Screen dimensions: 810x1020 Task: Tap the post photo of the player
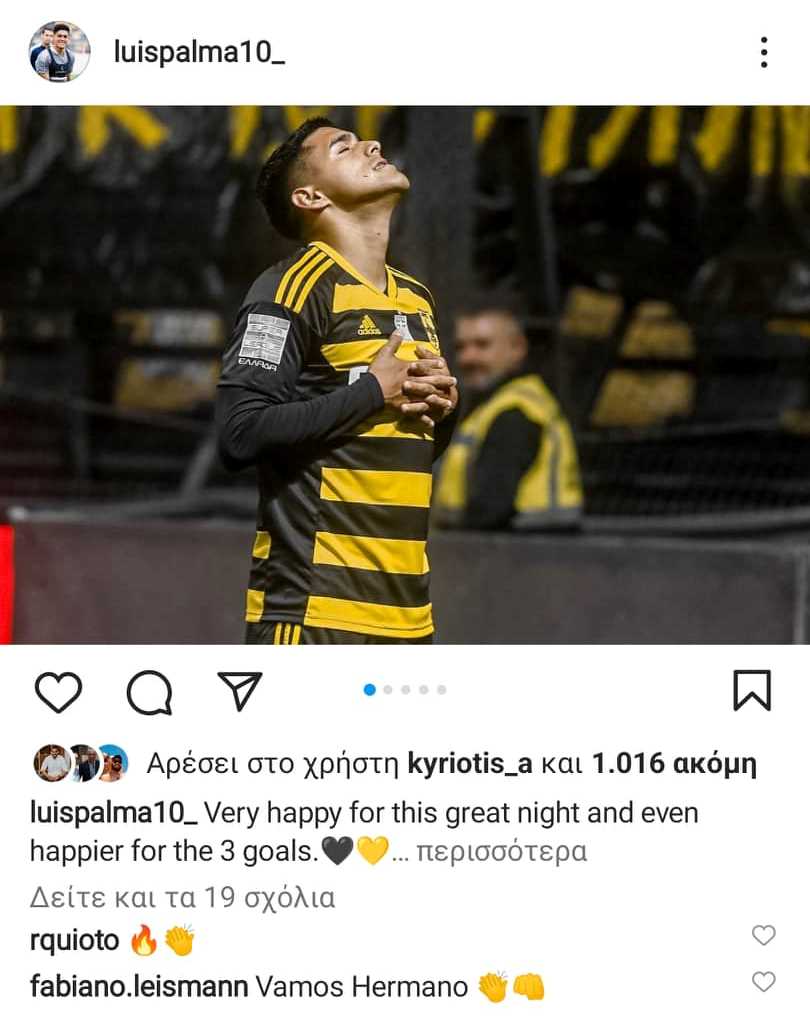point(405,375)
